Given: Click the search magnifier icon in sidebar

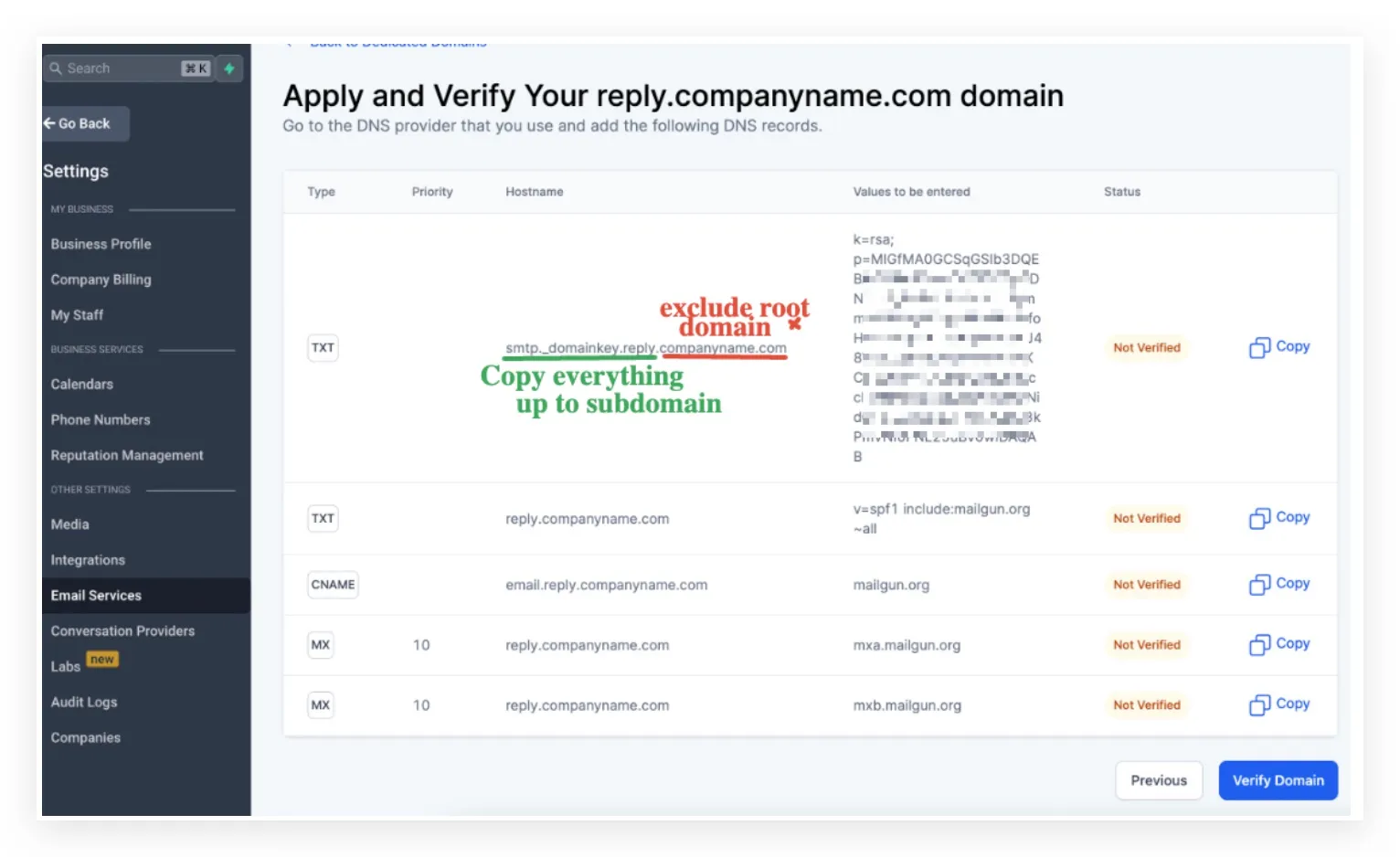Looking at the screenshot, I should click(56, 69).
